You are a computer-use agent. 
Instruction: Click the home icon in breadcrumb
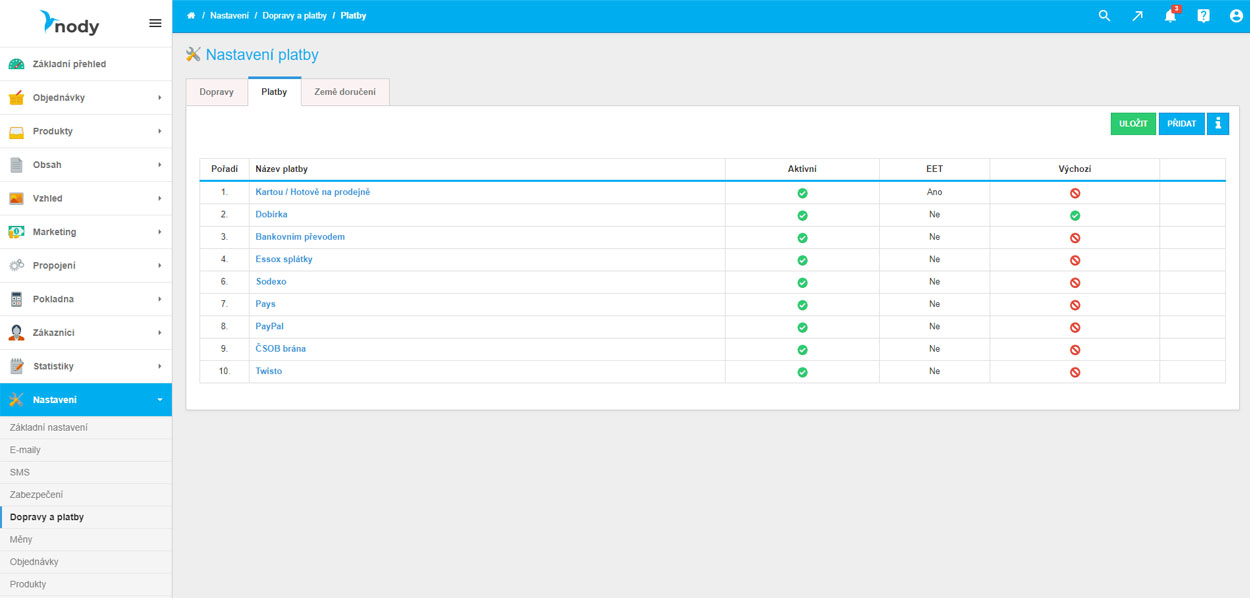pyautogui.click(x=191, y=16)
